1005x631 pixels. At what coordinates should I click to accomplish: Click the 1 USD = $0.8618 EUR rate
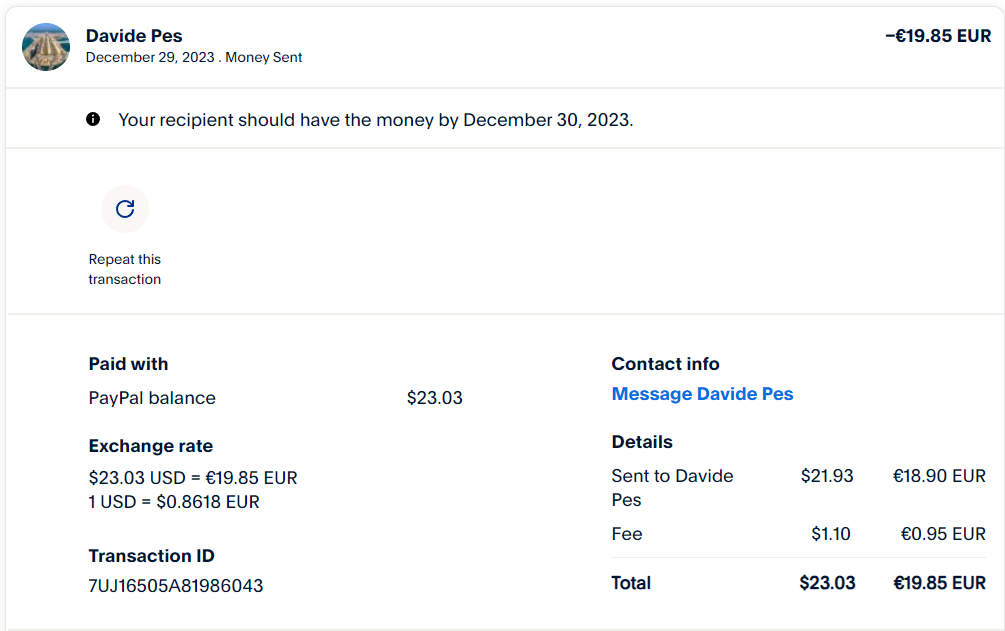pos(174,502)
